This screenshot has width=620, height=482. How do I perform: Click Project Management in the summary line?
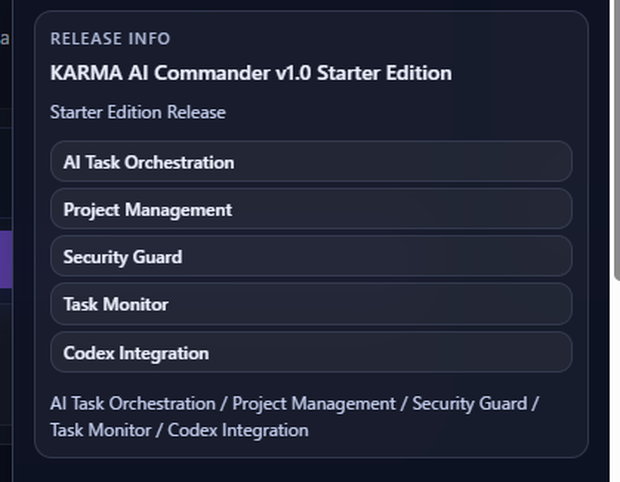(314, 404)
